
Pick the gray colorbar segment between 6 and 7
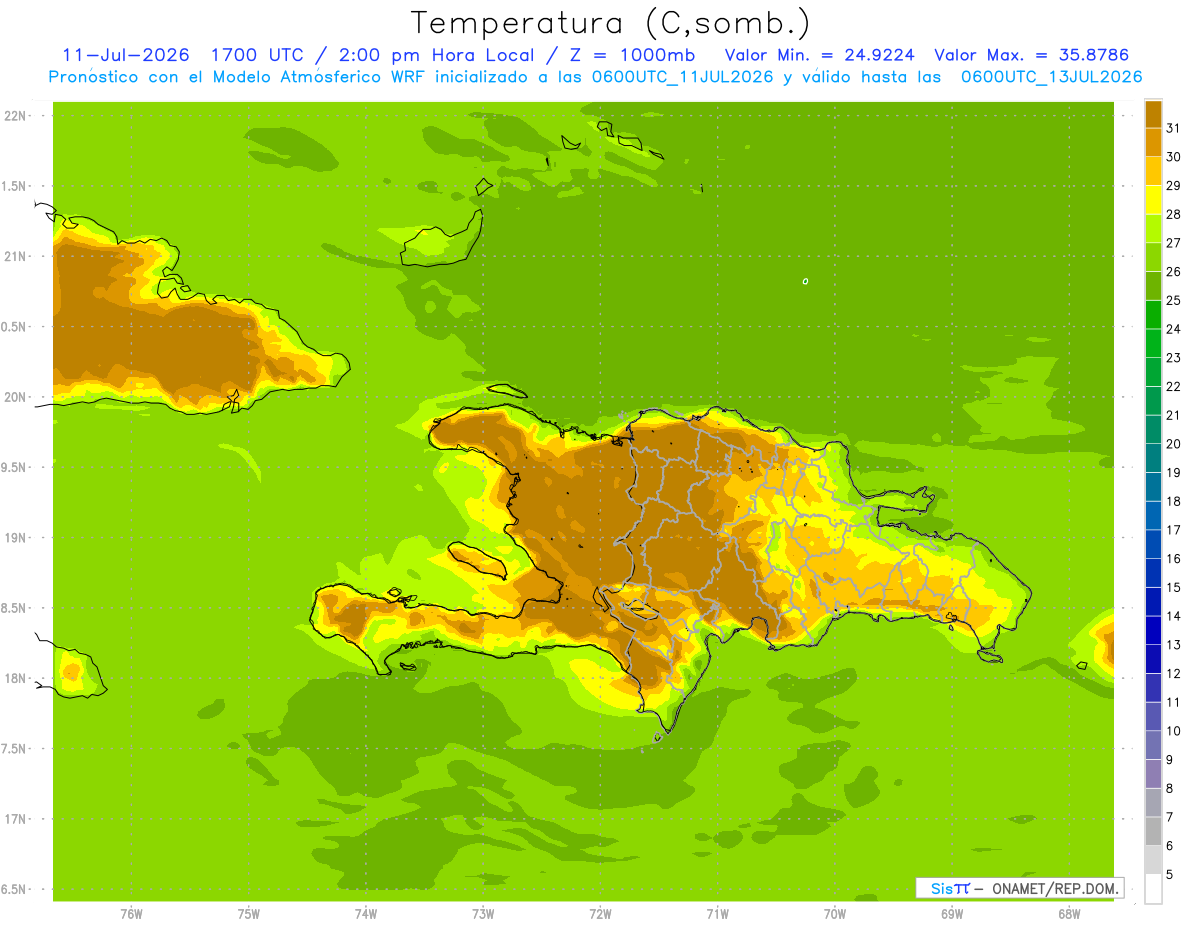click(1153, 832)
